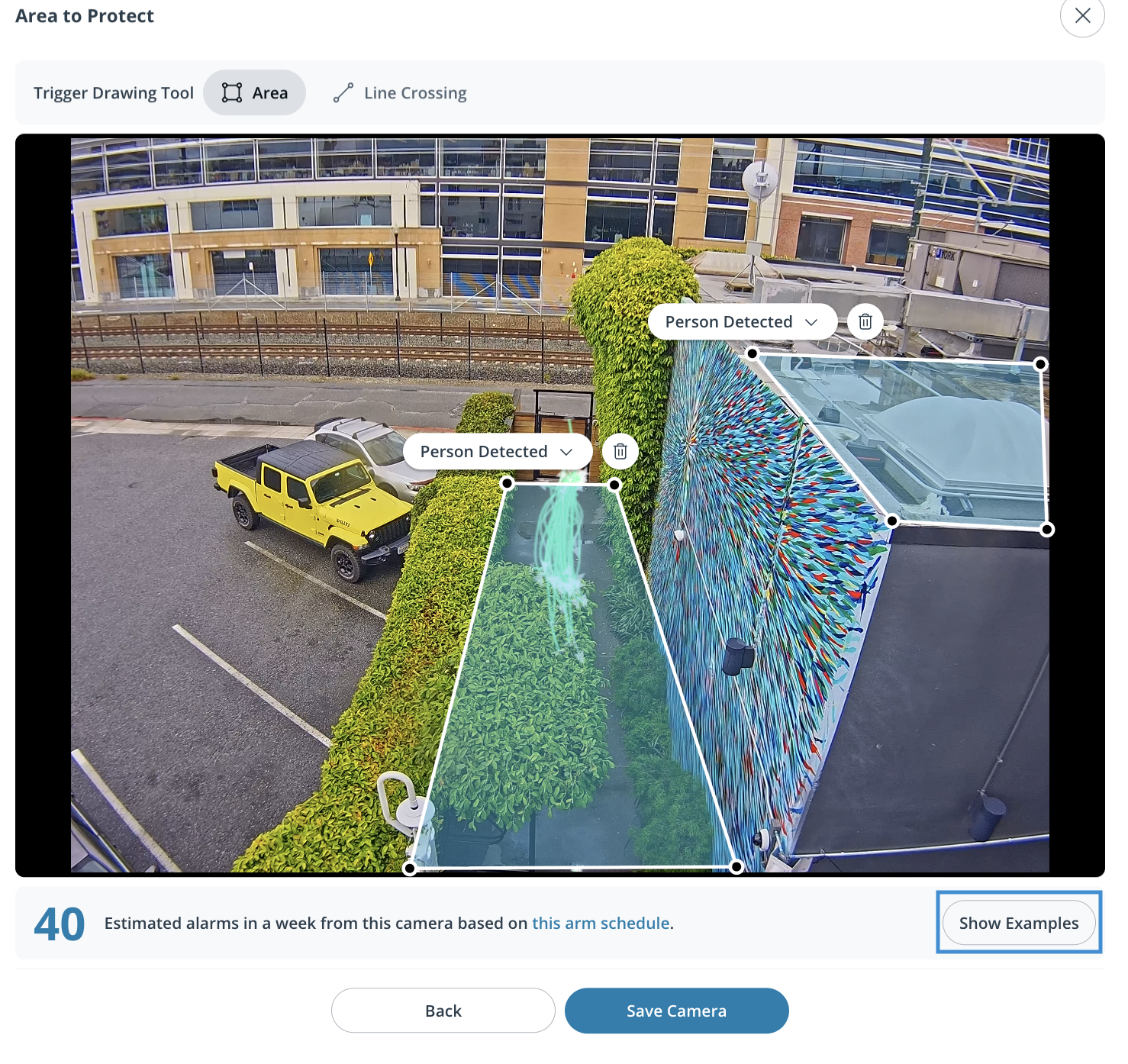Close the Area to Protect dialog
The width and height of the screenshot is (1128, 1064).
(1081, 16)
